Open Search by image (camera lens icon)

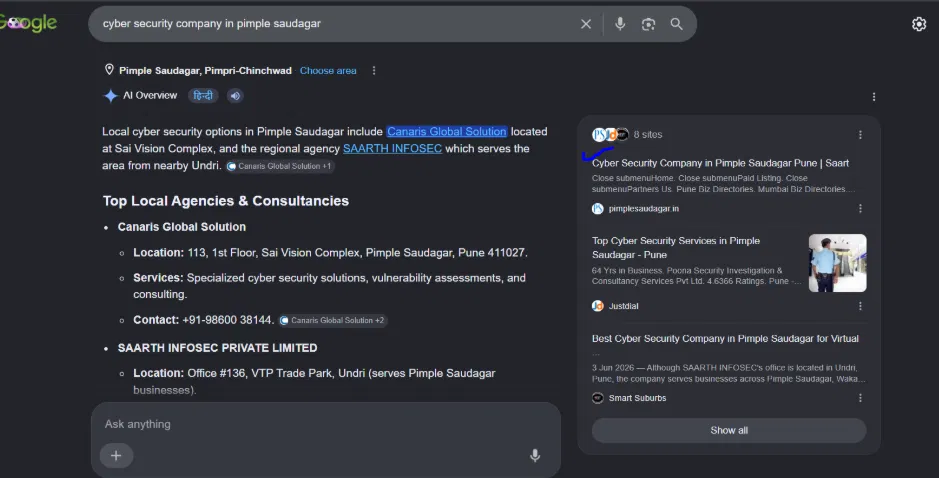[648, 24]
